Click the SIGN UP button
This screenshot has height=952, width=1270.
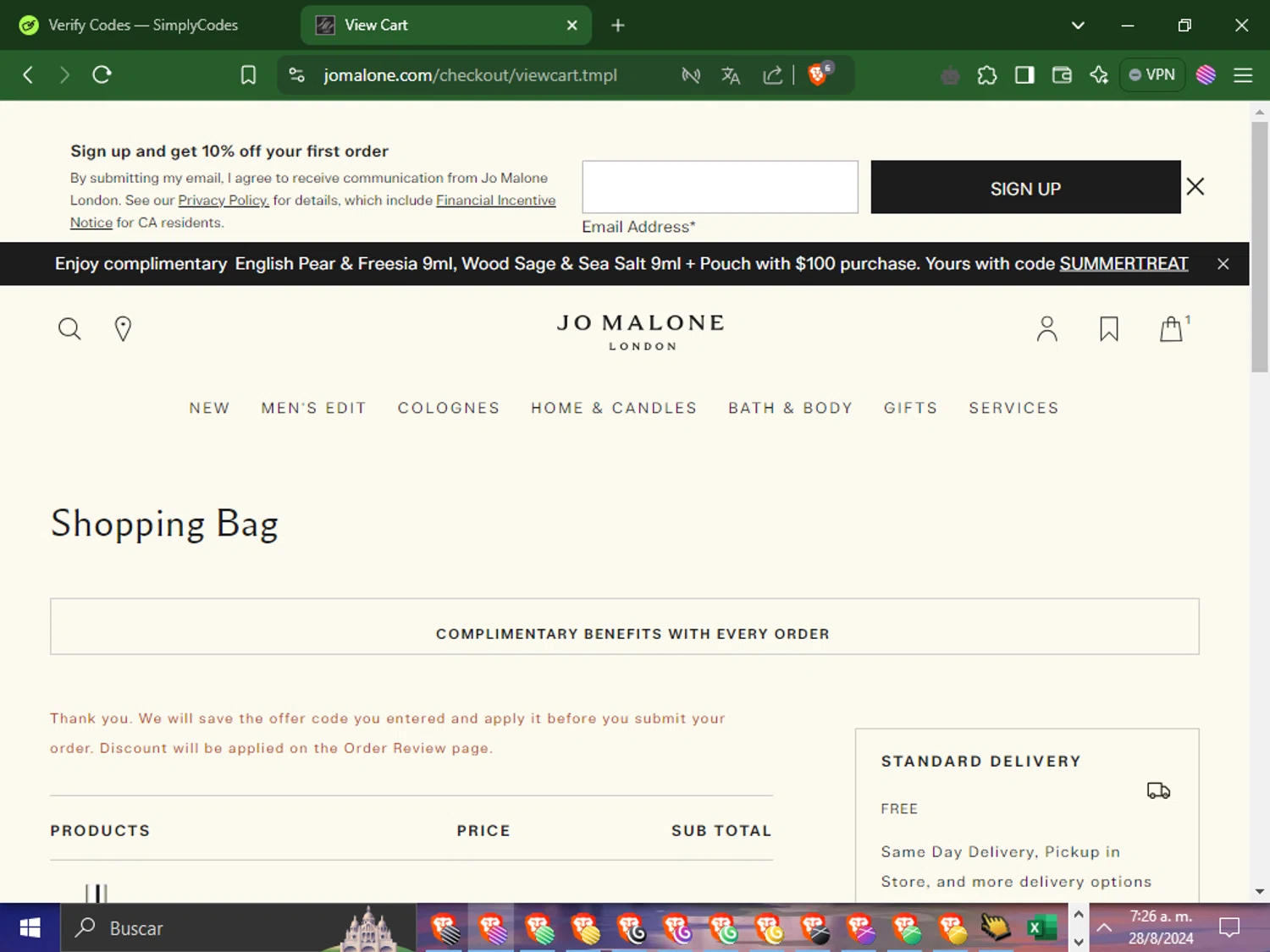(1025, 187)
